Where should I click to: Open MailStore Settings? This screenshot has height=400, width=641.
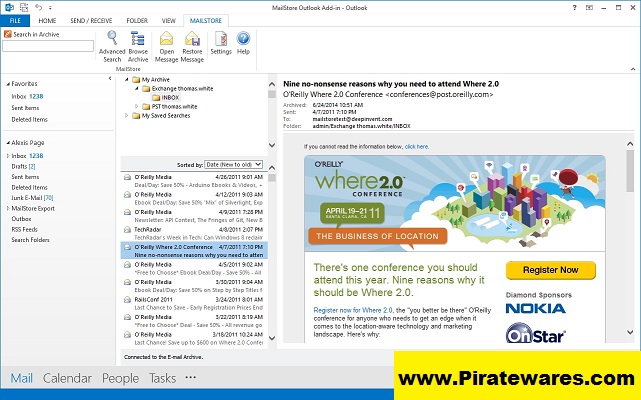(x=221, y=41)
